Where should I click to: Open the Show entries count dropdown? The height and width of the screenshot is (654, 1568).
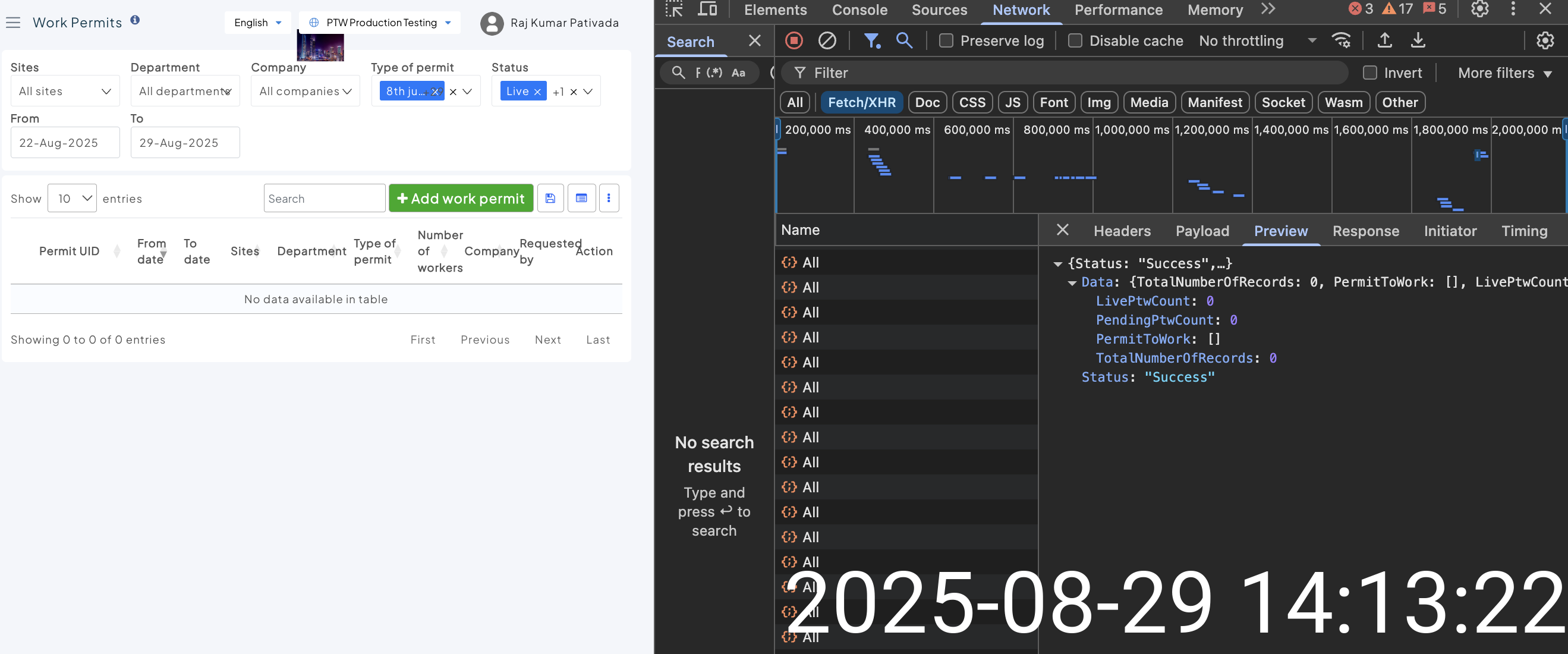(72, 199)
